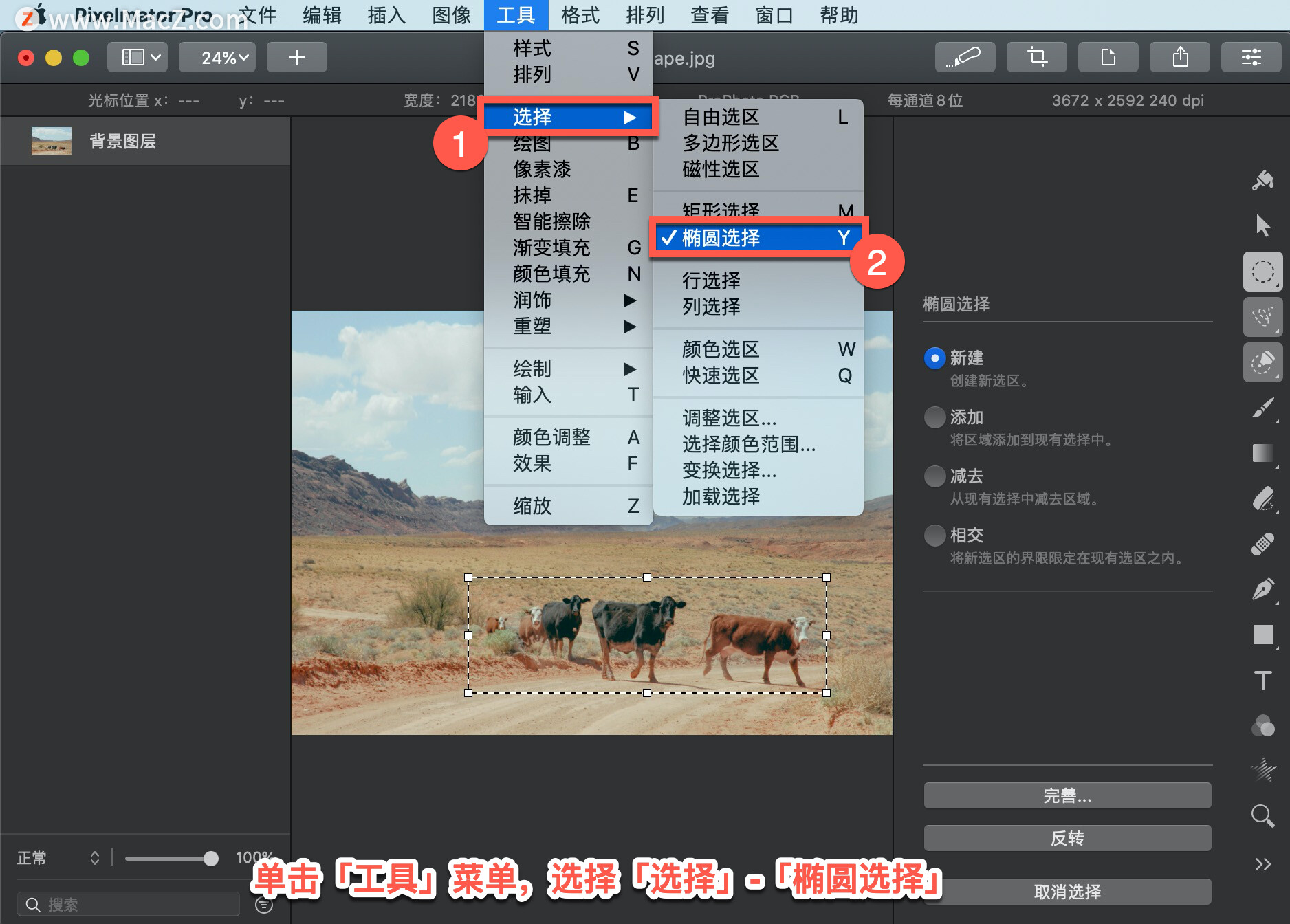1290x924 pixels.
Task: Click the 背景图层 layer thumbnail
Action: (x=52, y=141)
